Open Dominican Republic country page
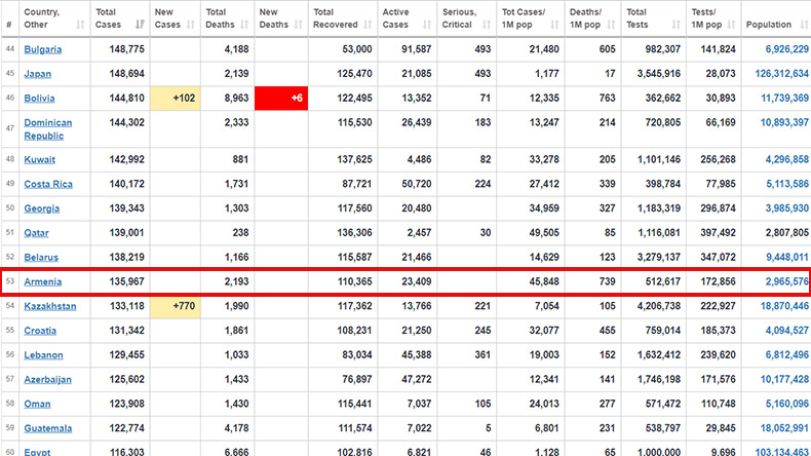811x456 pixels. 48,129
